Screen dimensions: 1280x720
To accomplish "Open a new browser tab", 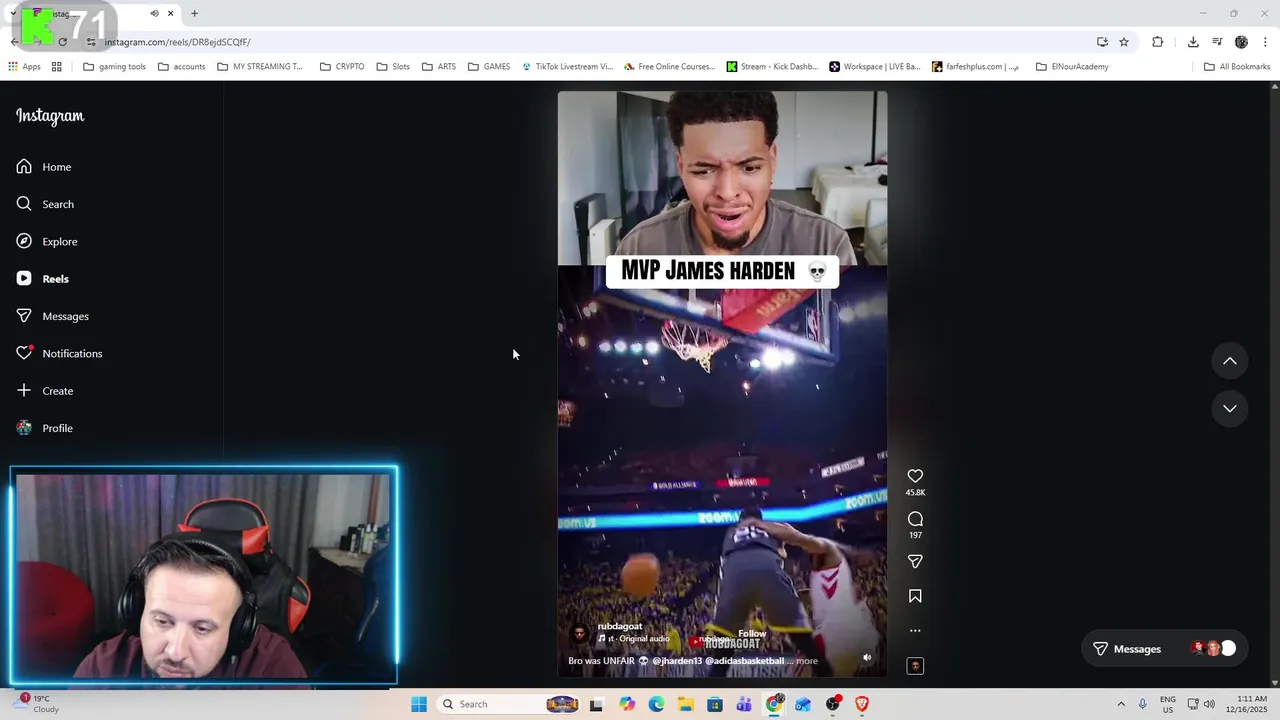I will tap(194, 14).
